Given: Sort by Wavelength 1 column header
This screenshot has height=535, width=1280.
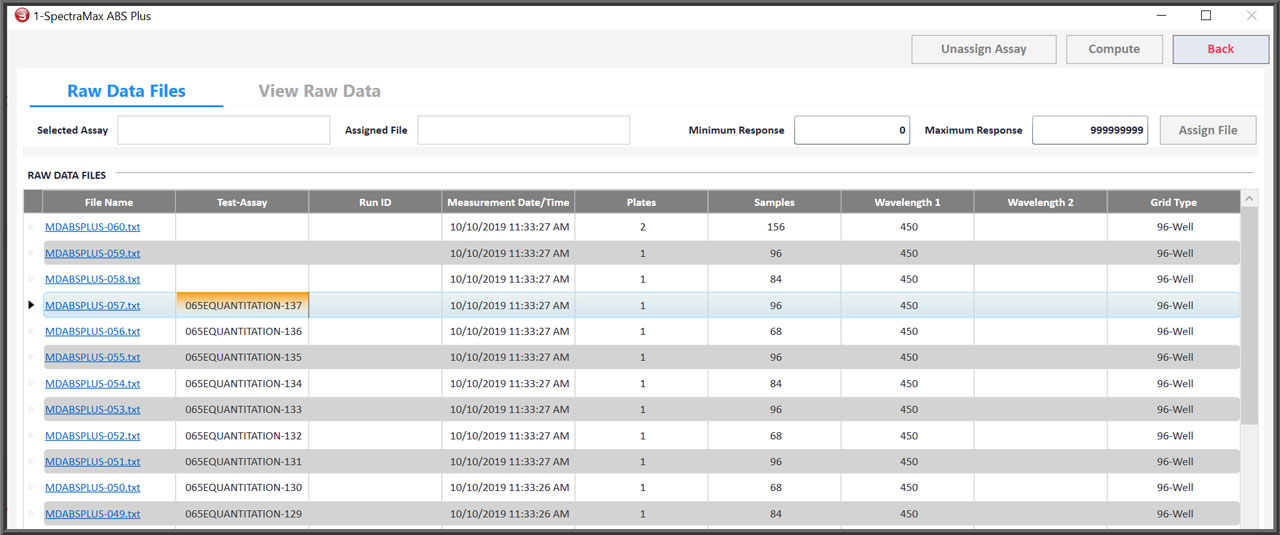Looking at the screenshot, I should click(x=907, y=202).
